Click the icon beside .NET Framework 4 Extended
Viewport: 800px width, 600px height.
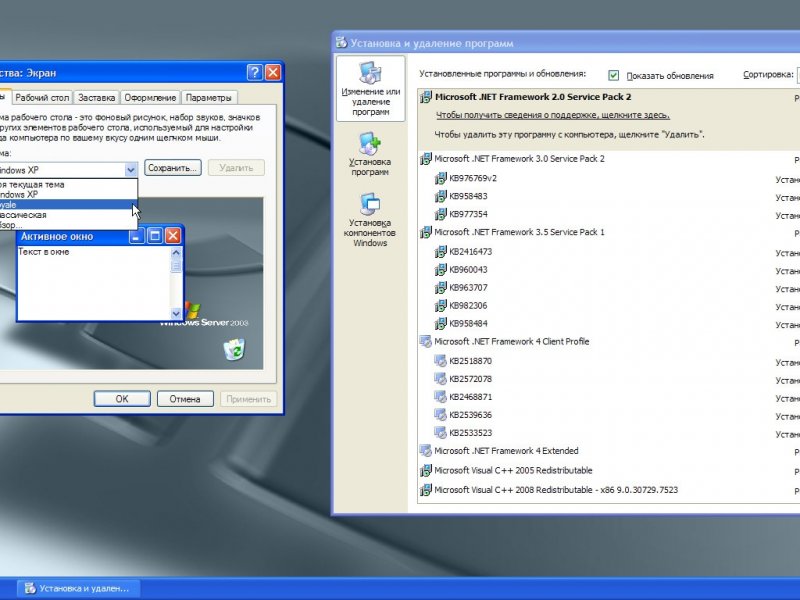[x=426, y=451]
